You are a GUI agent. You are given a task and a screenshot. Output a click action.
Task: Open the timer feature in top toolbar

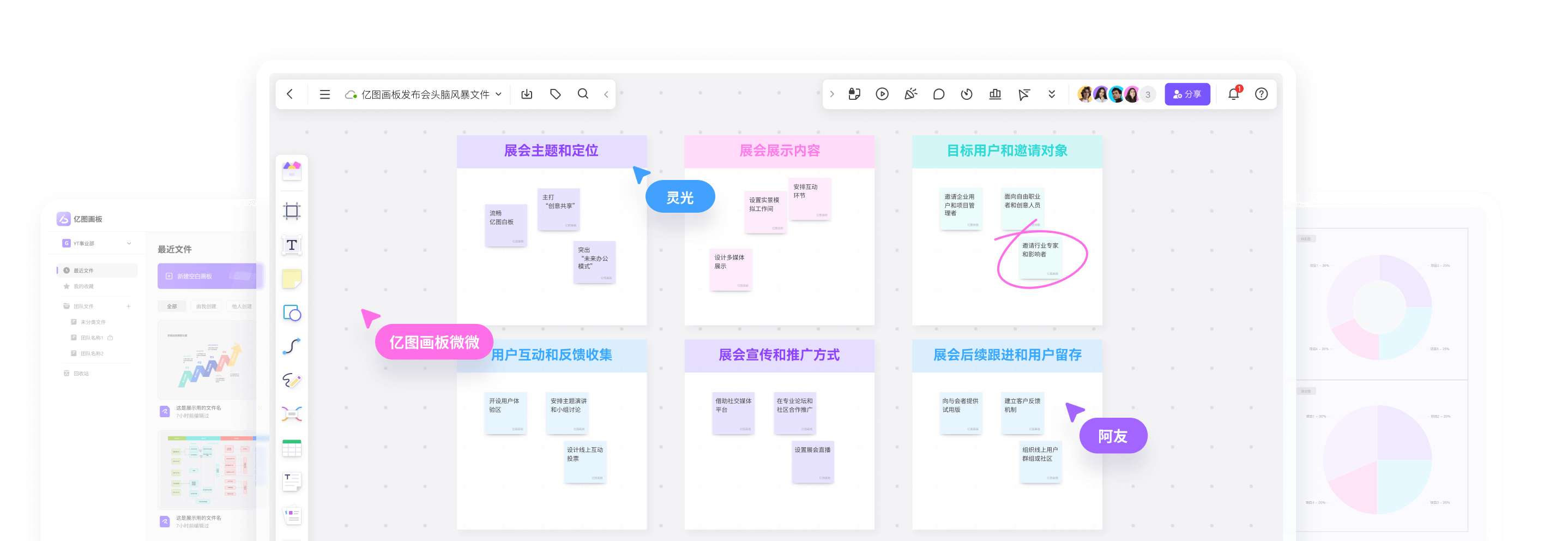click(966, 94)
